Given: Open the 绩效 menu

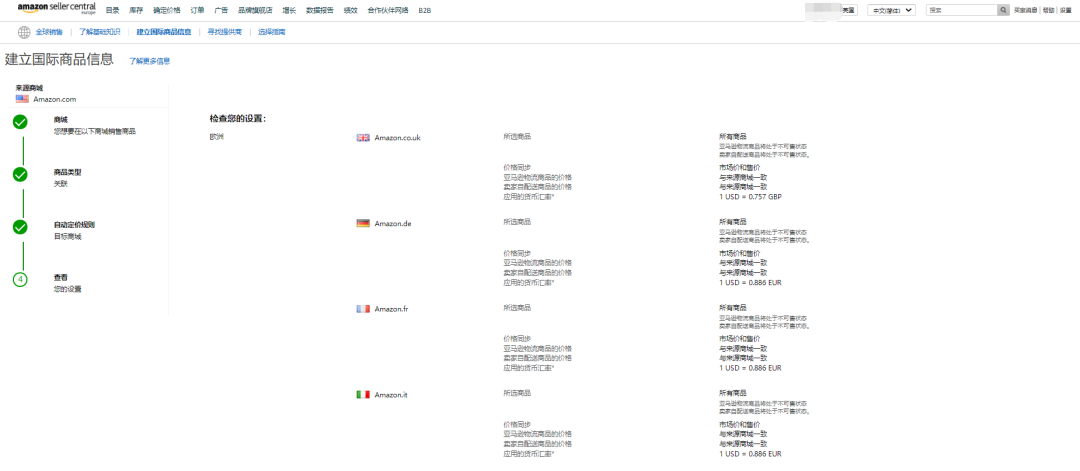Looking at the screenshot, I should [x=351, y=10].
